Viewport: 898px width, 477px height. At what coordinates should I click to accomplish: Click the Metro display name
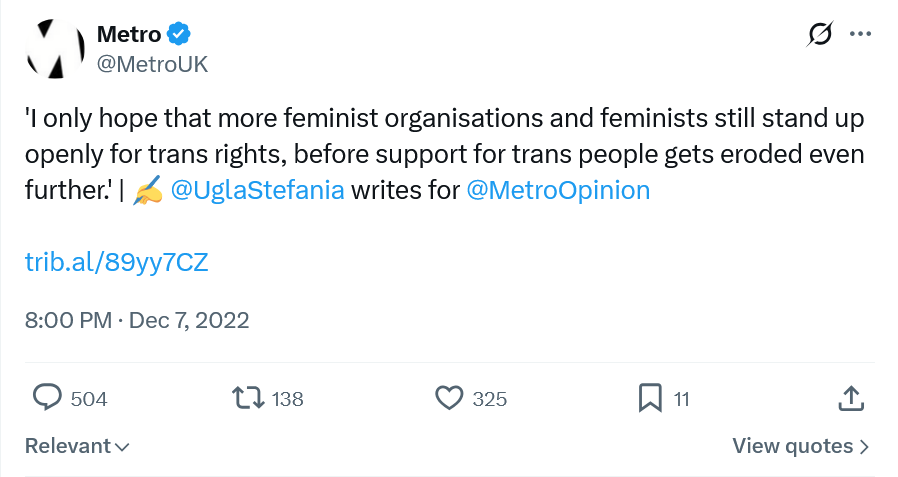(128, 34)
